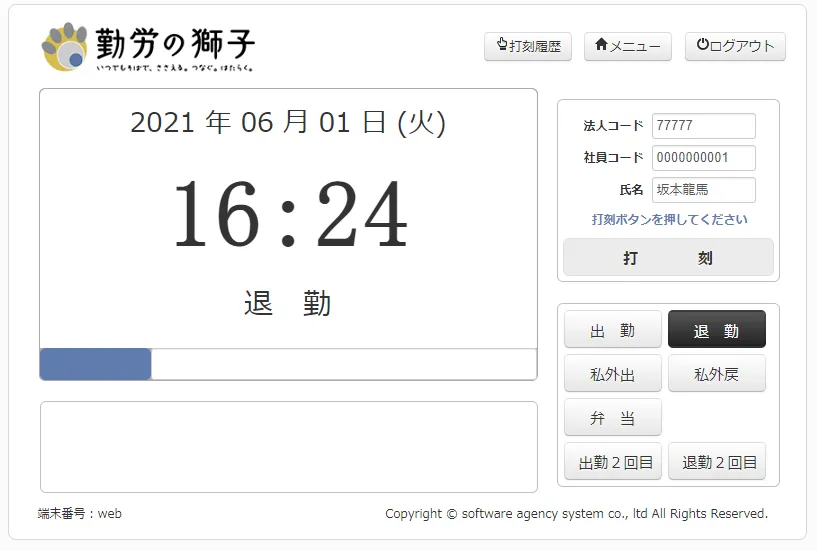Select the 退勤 clock-out mode

[716, 329]
